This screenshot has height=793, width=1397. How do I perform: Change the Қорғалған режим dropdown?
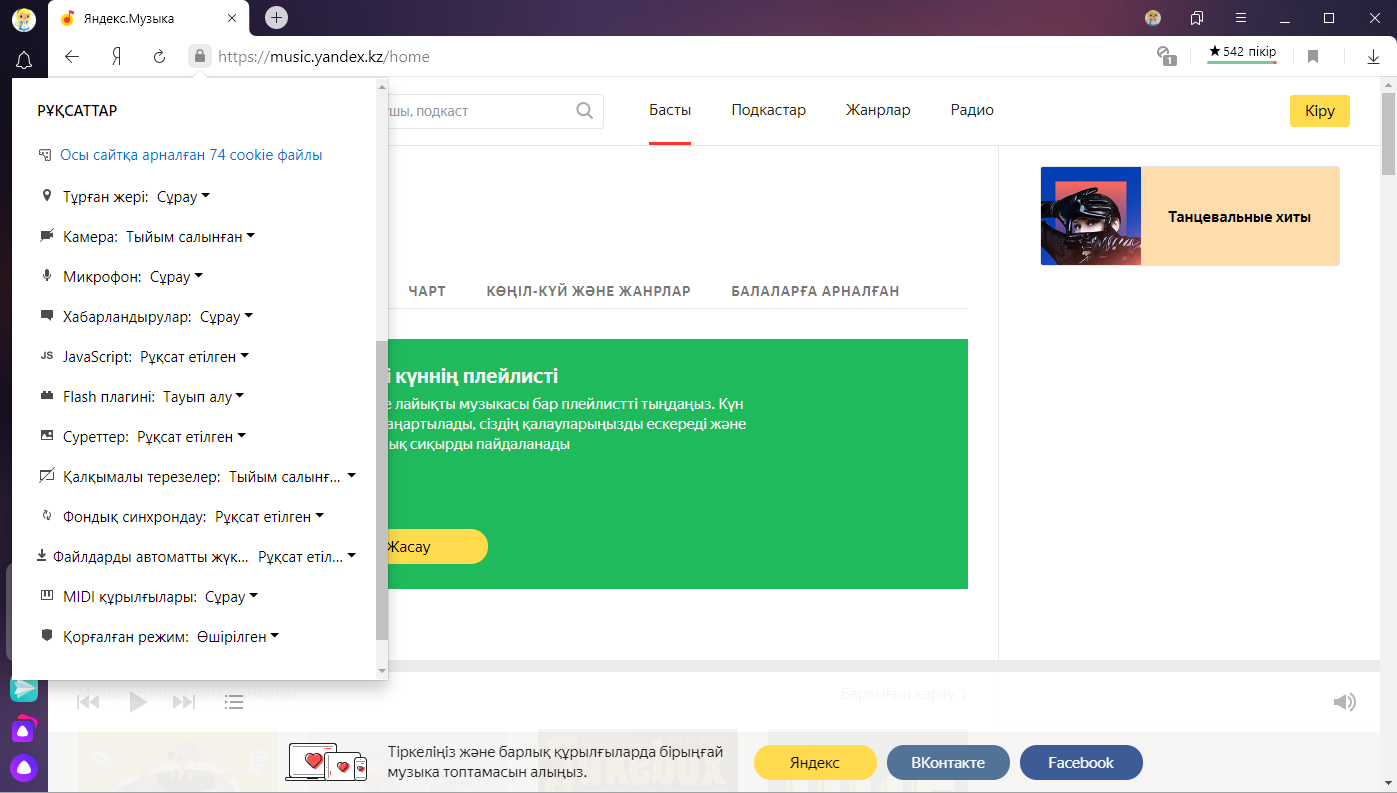[238, 637]
